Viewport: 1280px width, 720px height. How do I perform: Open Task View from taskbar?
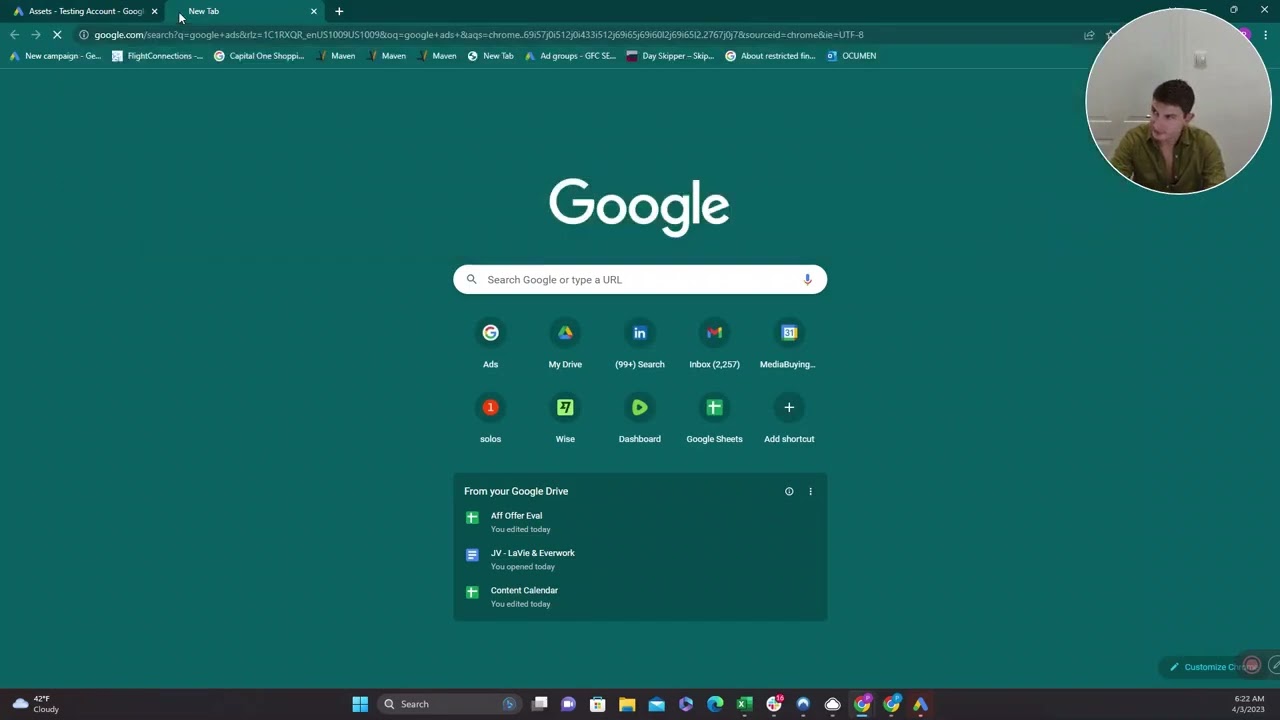click(539, 704)
